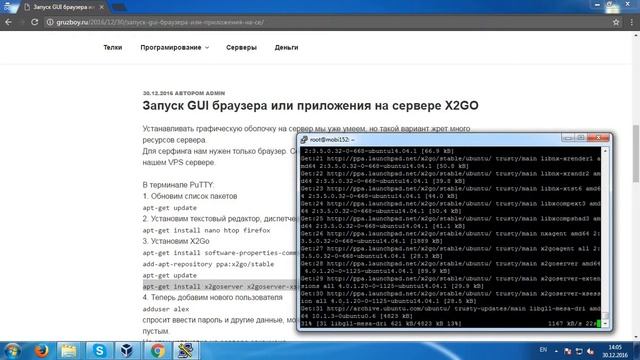Click the ADMIN author link
This screenshot has height=360, width=640.
pyautogui.click(x=215, y=93)
